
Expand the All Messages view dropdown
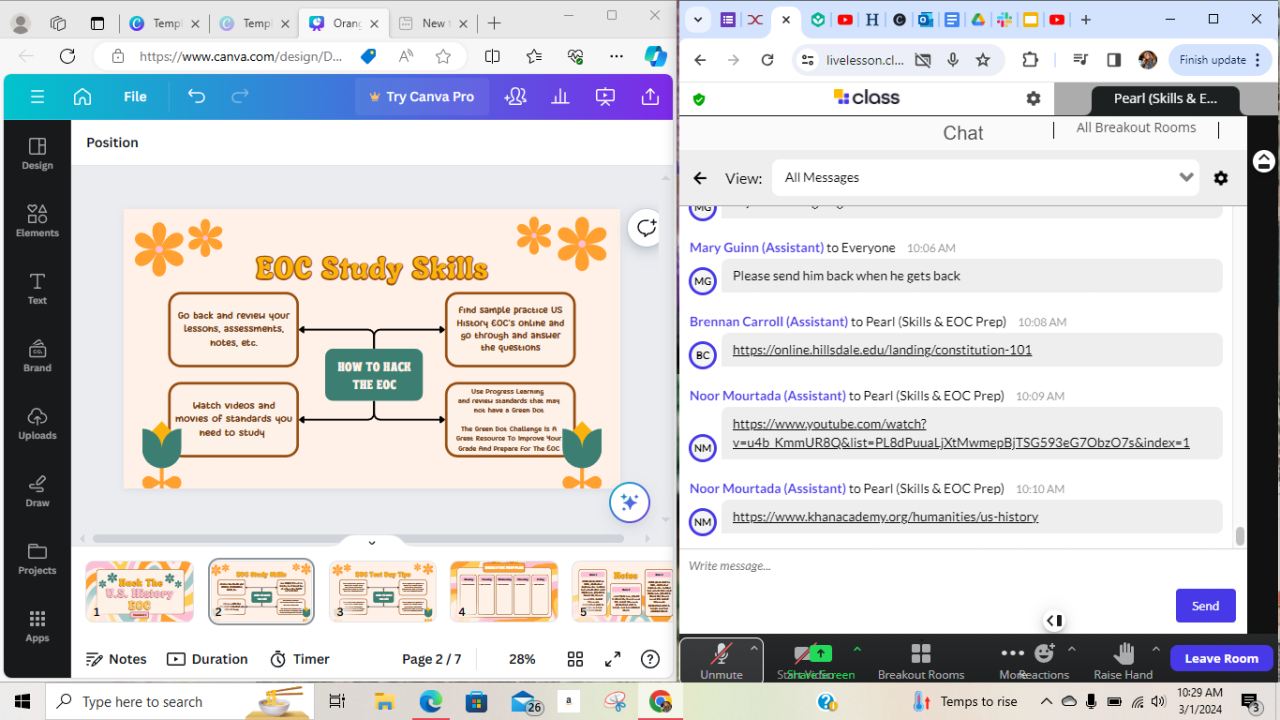click(x=1186, y=178)
